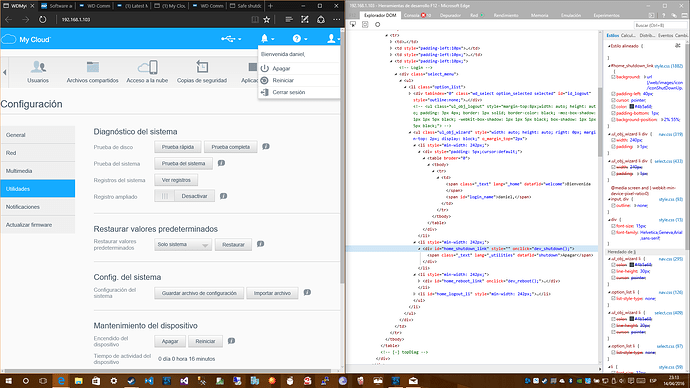Click Guardar archivo de configuración button
The width and height of the screenshot is (690, 388).
(x=199, y=293)
